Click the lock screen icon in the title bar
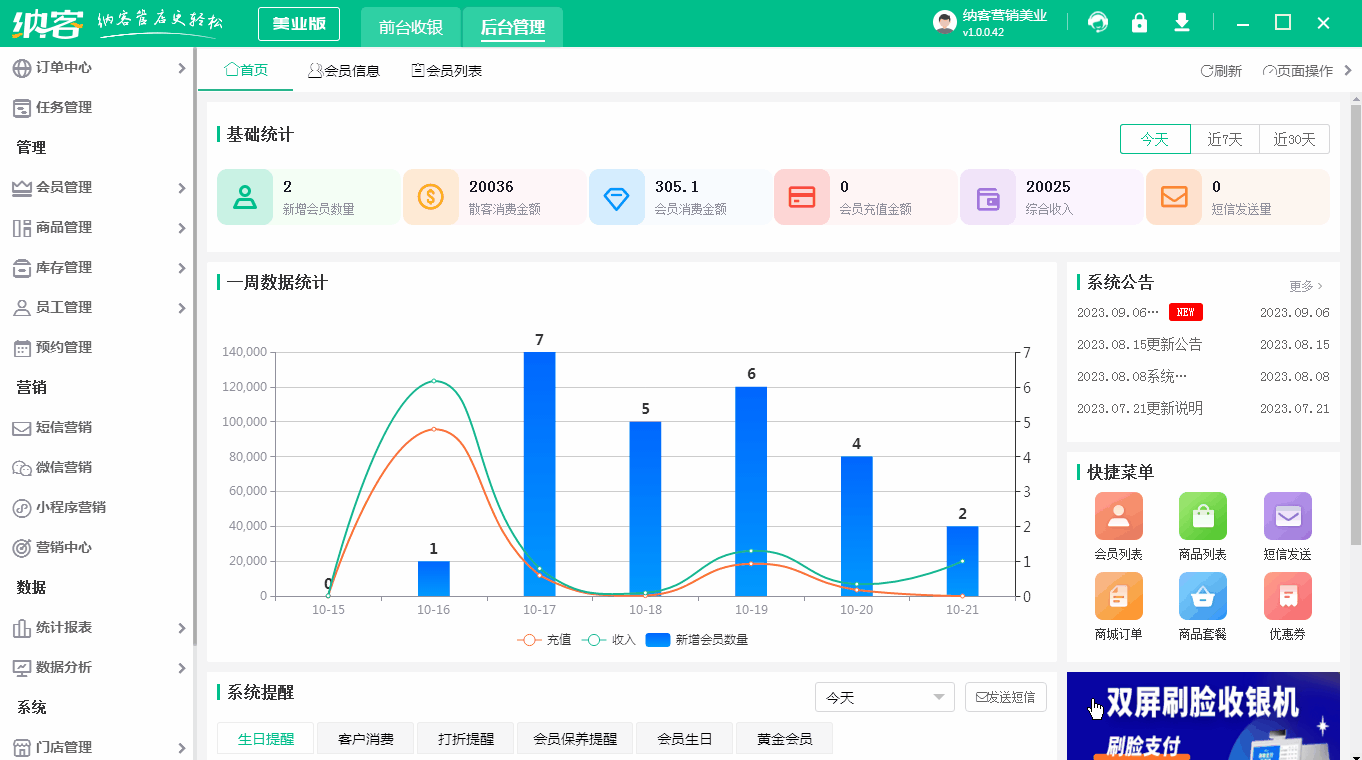This screenshot has width=1362, height=760. tap(1139, 21)
